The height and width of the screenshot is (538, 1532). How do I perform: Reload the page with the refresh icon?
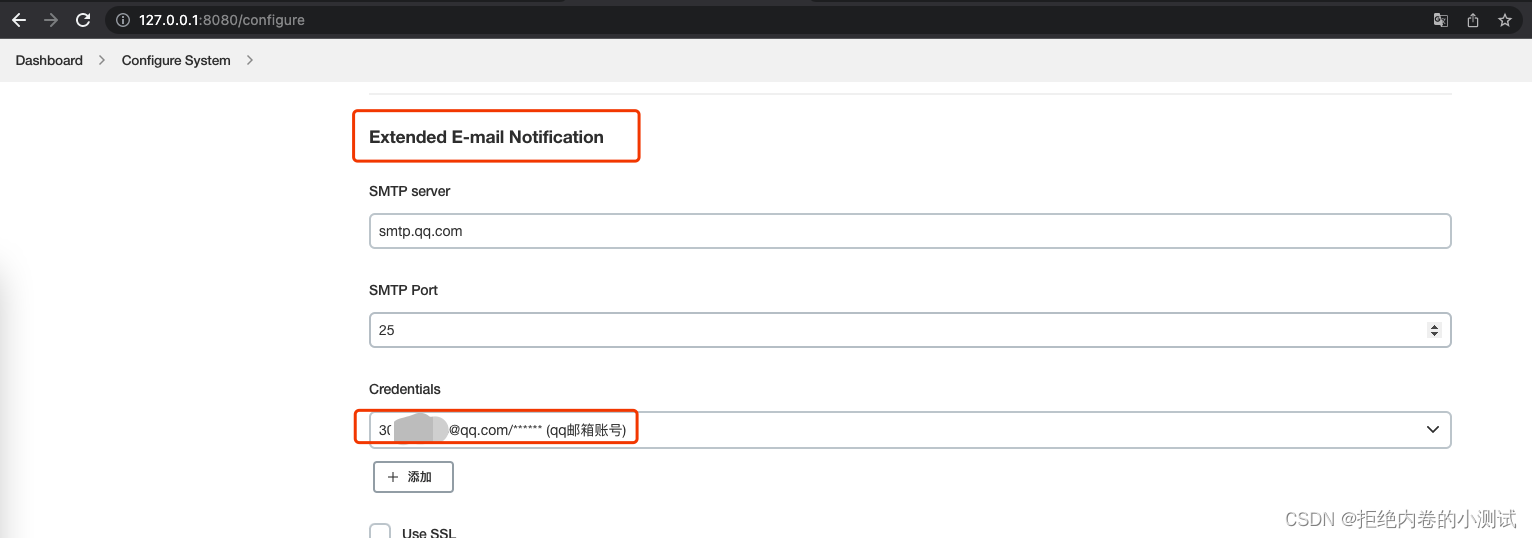pos(83,20)
